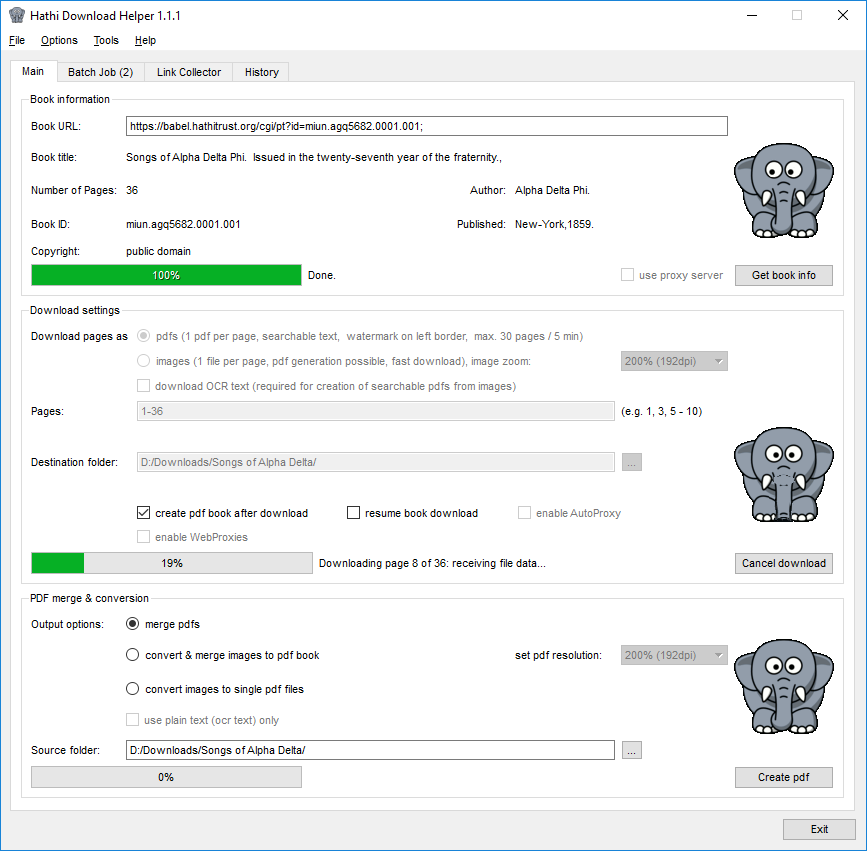Open the set pdf resolution dropdown
The height and width of the screenshot is (851, 867).
point(674,655)
